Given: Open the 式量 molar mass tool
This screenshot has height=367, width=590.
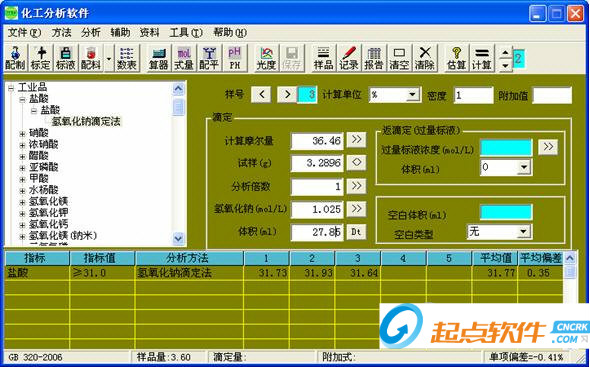Looking at the screenshot, I should [x=184, y=58].
